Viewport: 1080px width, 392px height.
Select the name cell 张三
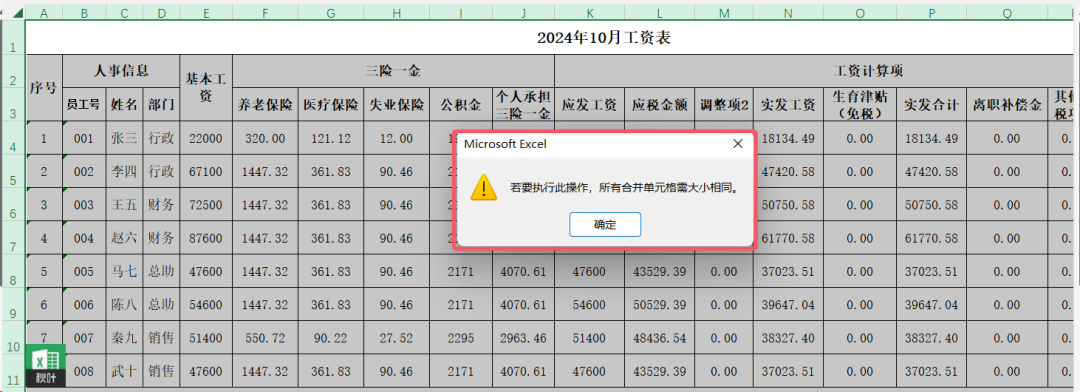[124, 138]
